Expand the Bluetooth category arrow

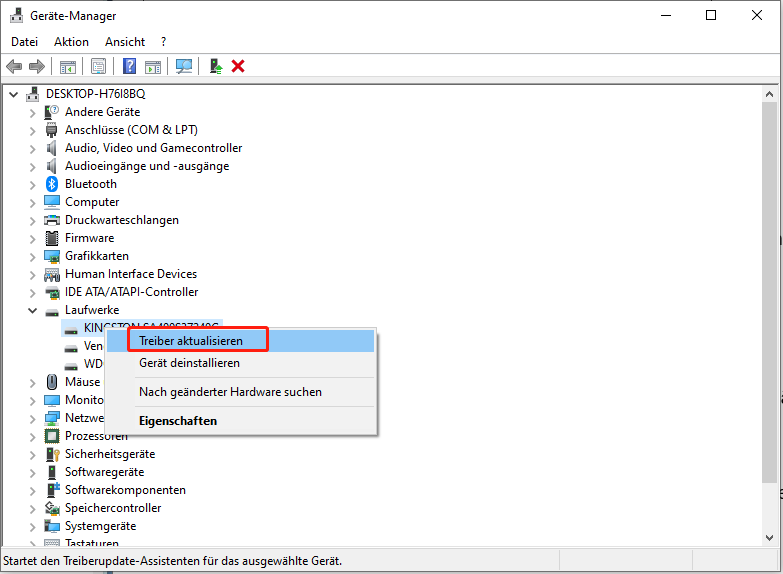tap(32, 185)
